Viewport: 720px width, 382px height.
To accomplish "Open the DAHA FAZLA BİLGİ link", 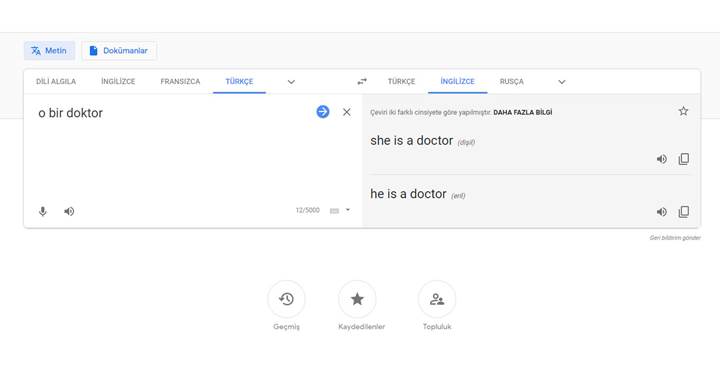I will (523, 112).
